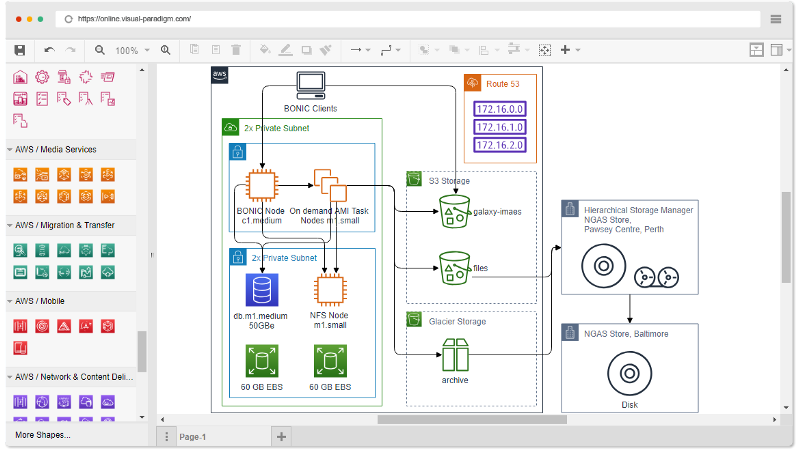The width and height of the screenshot is (800, 454).
Task: Add a new page with plus icon
Action: (x=282, y=437)
